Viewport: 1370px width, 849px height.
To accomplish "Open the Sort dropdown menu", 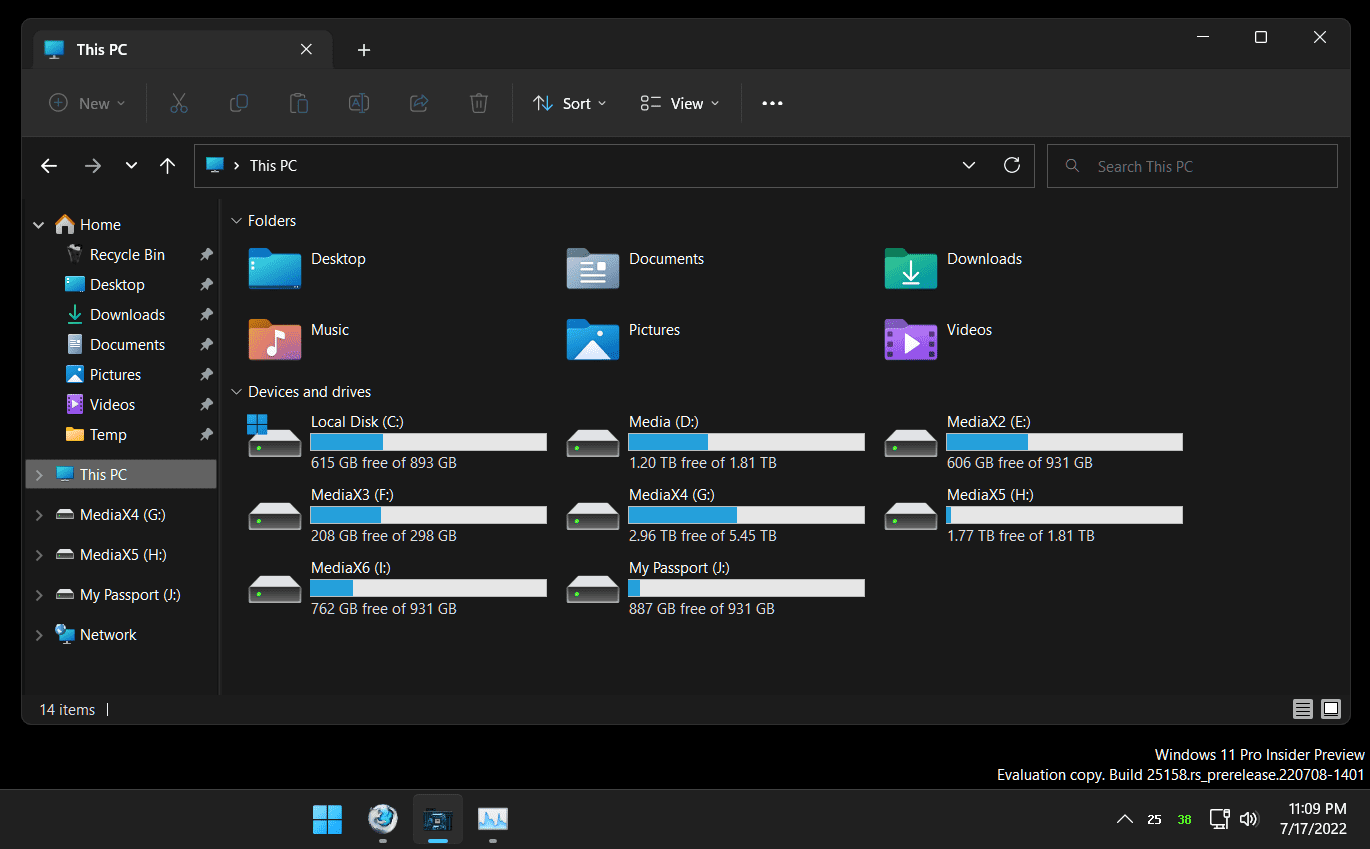I will [x=570, y=103].
